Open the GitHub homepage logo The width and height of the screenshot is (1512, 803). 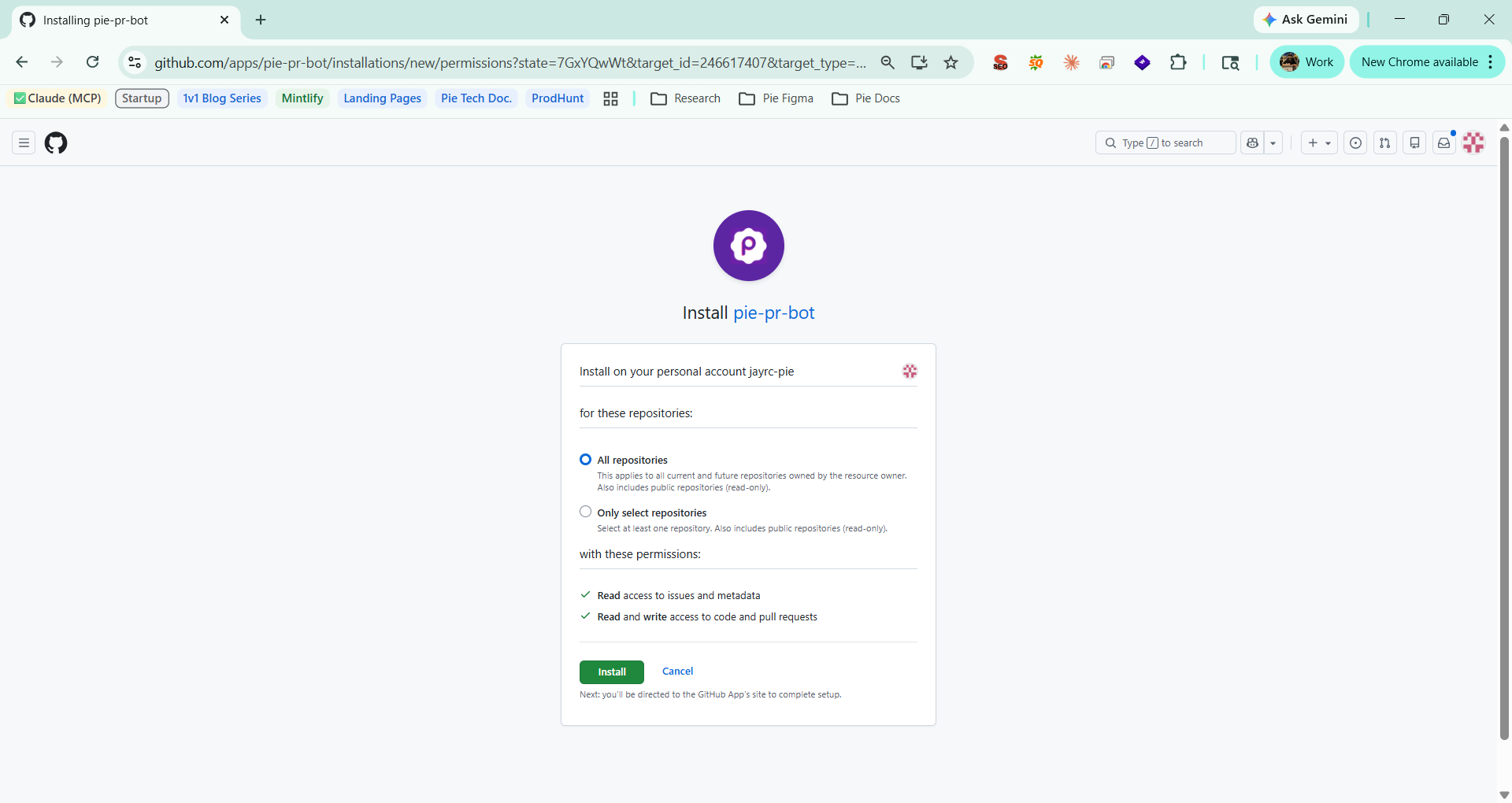click(56, 143)
